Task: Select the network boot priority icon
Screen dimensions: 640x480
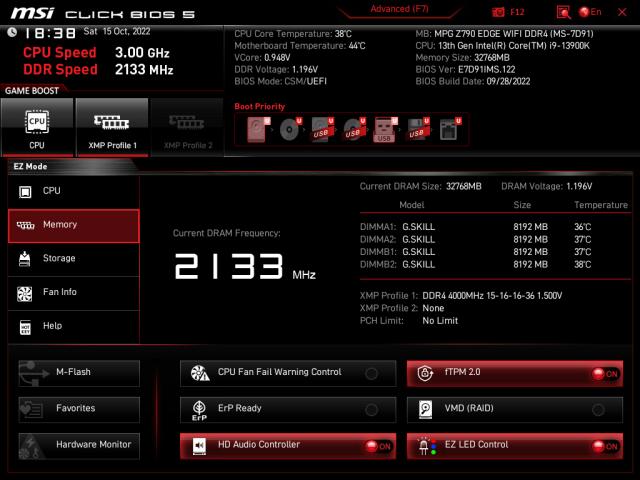Action: pyautogui.click(x=450, y=129)
